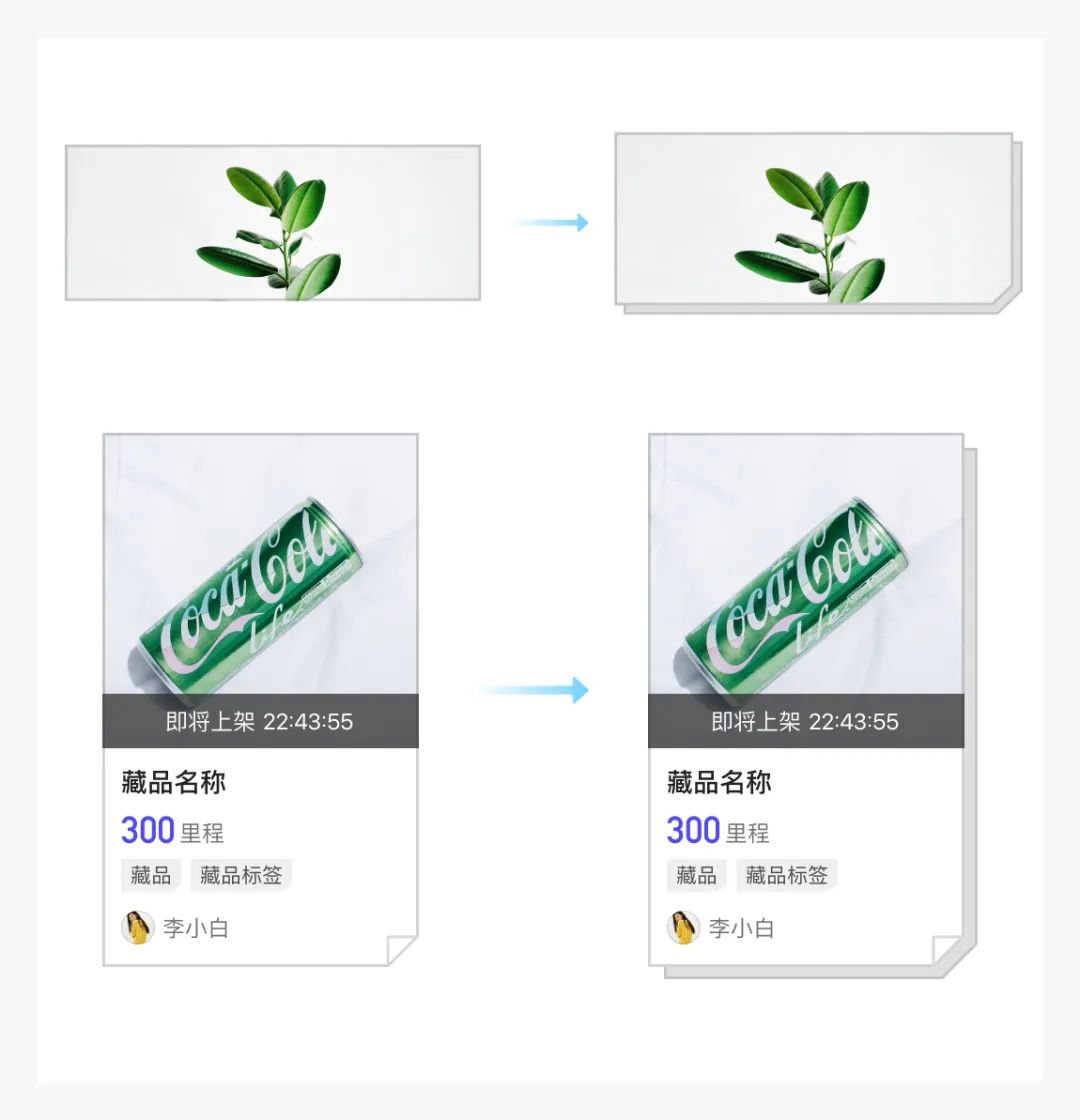Click the 藏品 tag on right card

click(696, 875)
